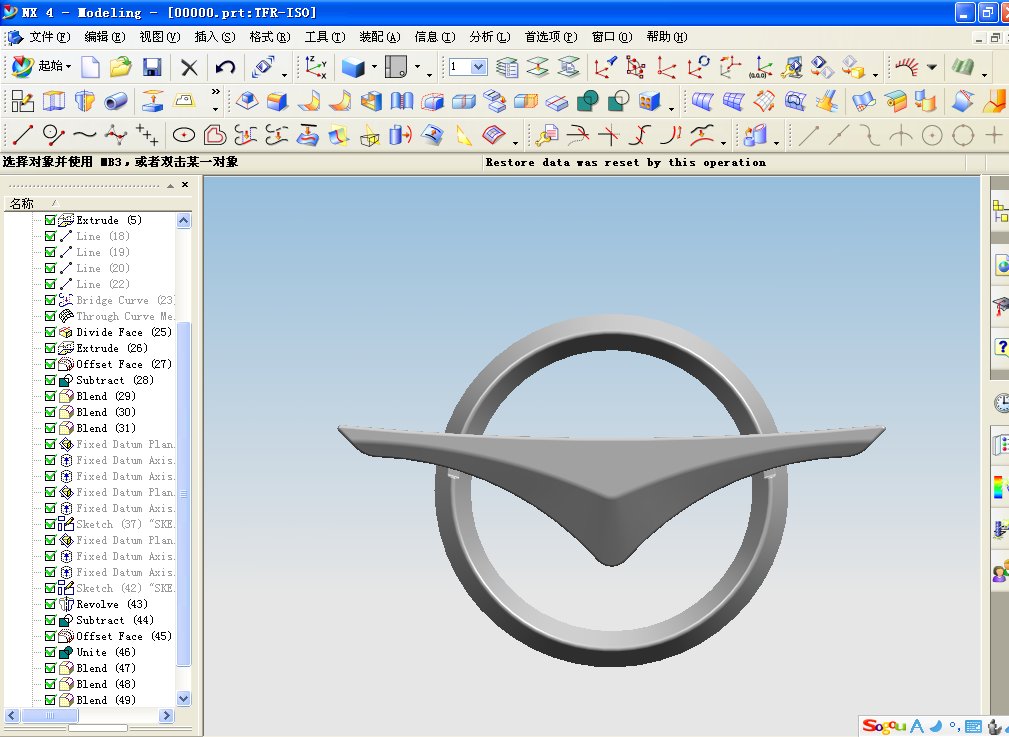Image resolution: width=1009 pixels, height=737 pixels.
Task: Click the horizontal scrollbar left arrow
Action: (x=12, y=715)
